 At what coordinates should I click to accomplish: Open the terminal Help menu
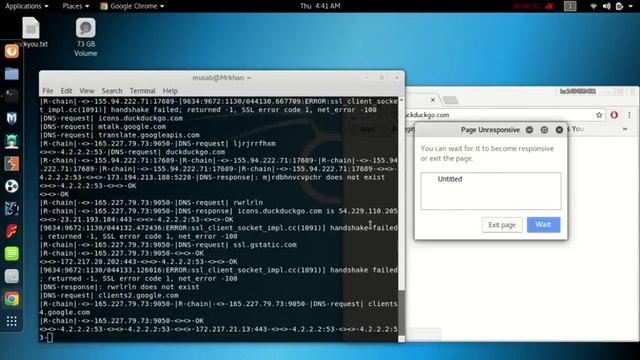(x=170, y=91)
